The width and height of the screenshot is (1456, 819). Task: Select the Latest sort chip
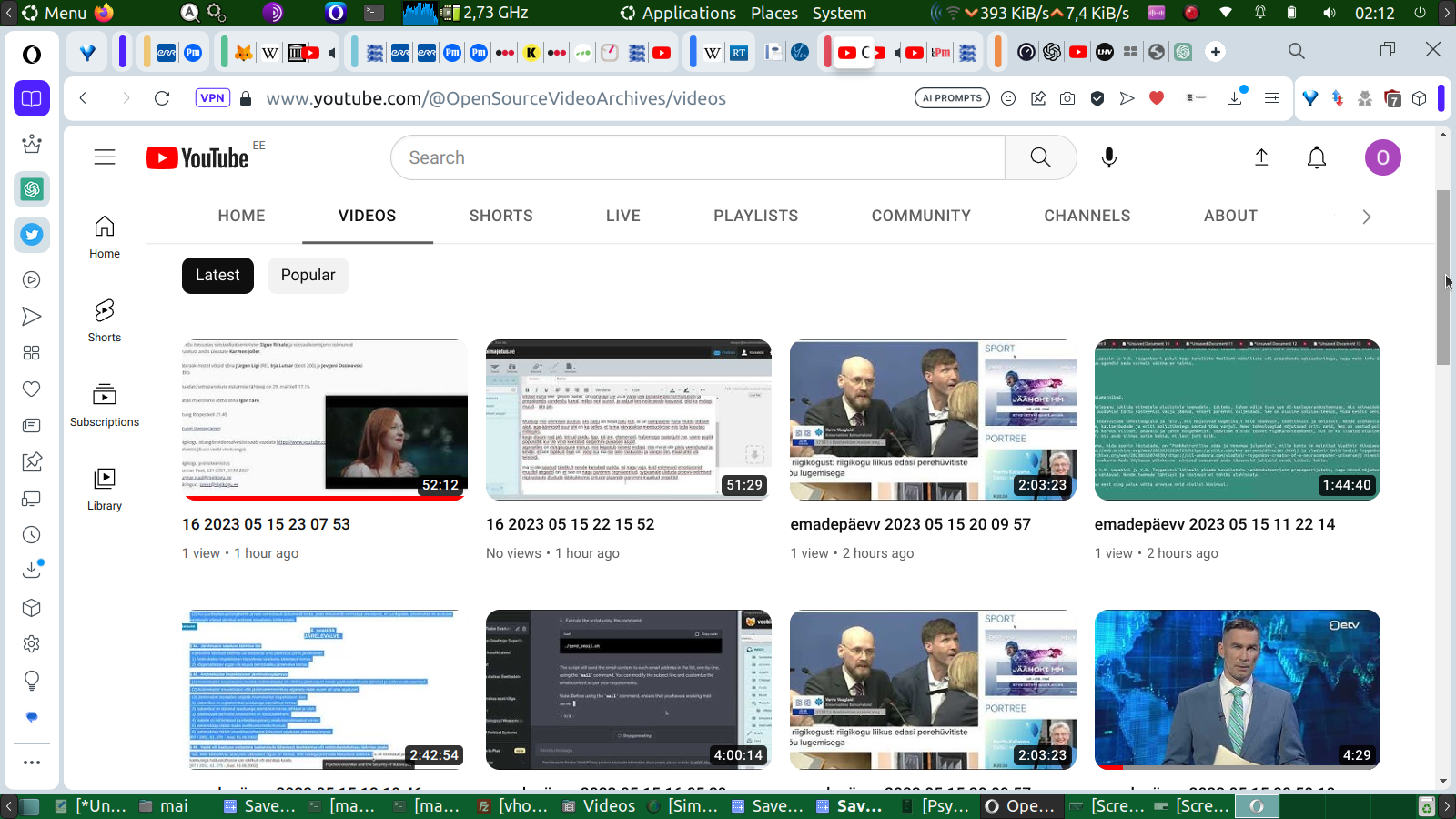[x=217, y=275]
